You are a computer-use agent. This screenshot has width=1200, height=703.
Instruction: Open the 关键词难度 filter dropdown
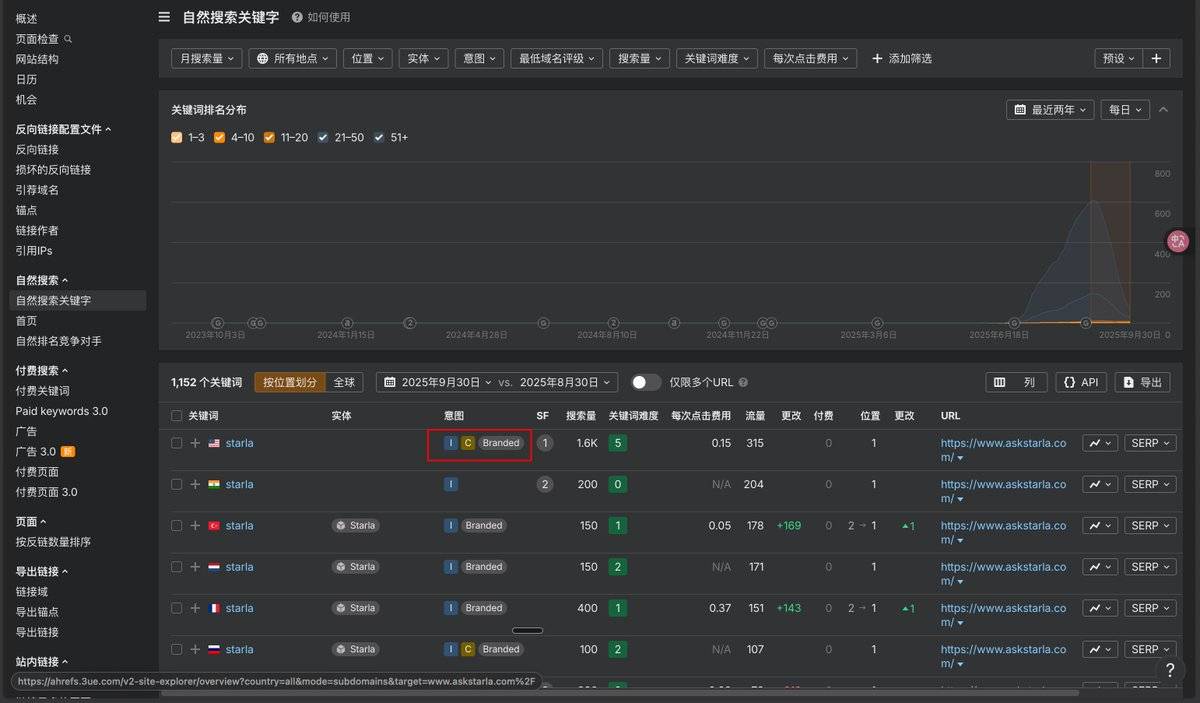pos(717,58)
